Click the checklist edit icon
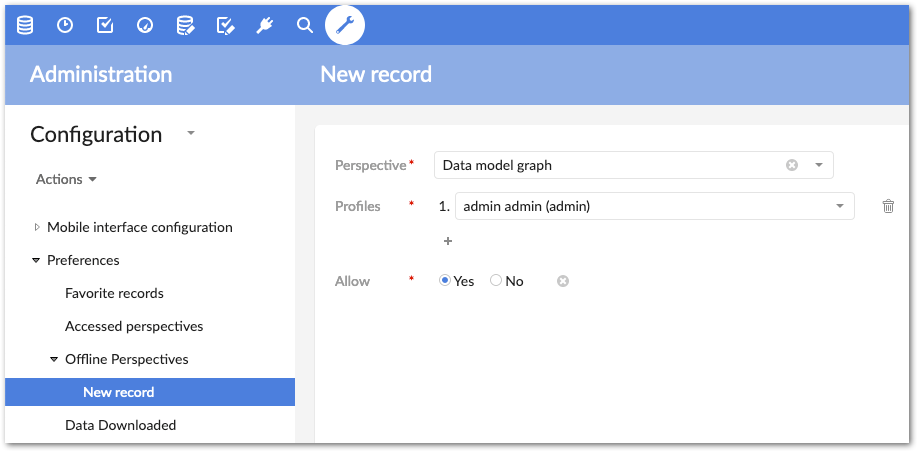This screenshot has width=918, height=452. (225, 25)
